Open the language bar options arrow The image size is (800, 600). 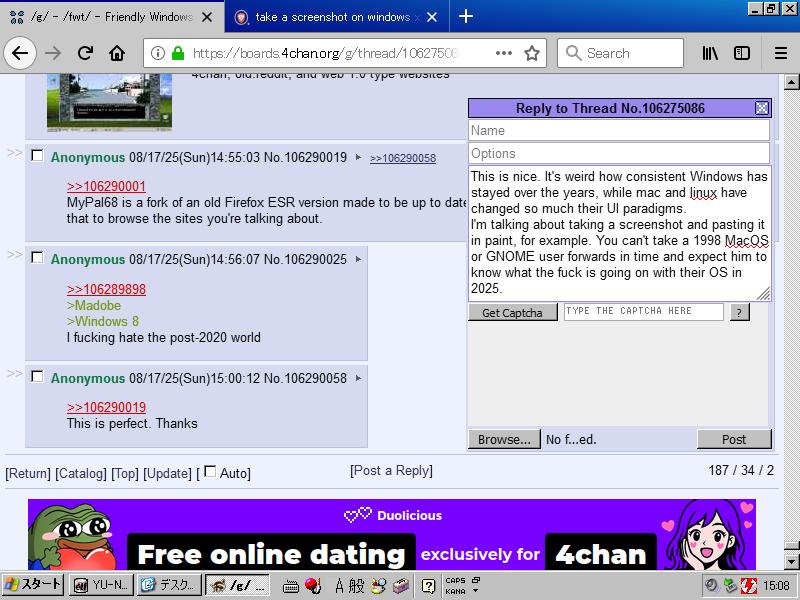point(476,591)
